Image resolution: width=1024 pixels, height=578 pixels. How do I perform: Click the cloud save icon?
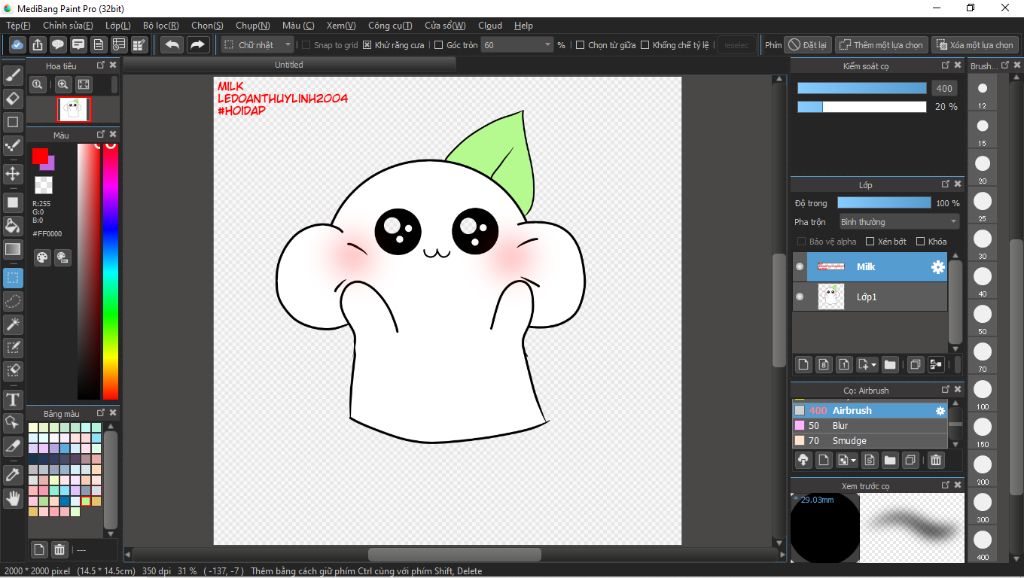[17, 44]
